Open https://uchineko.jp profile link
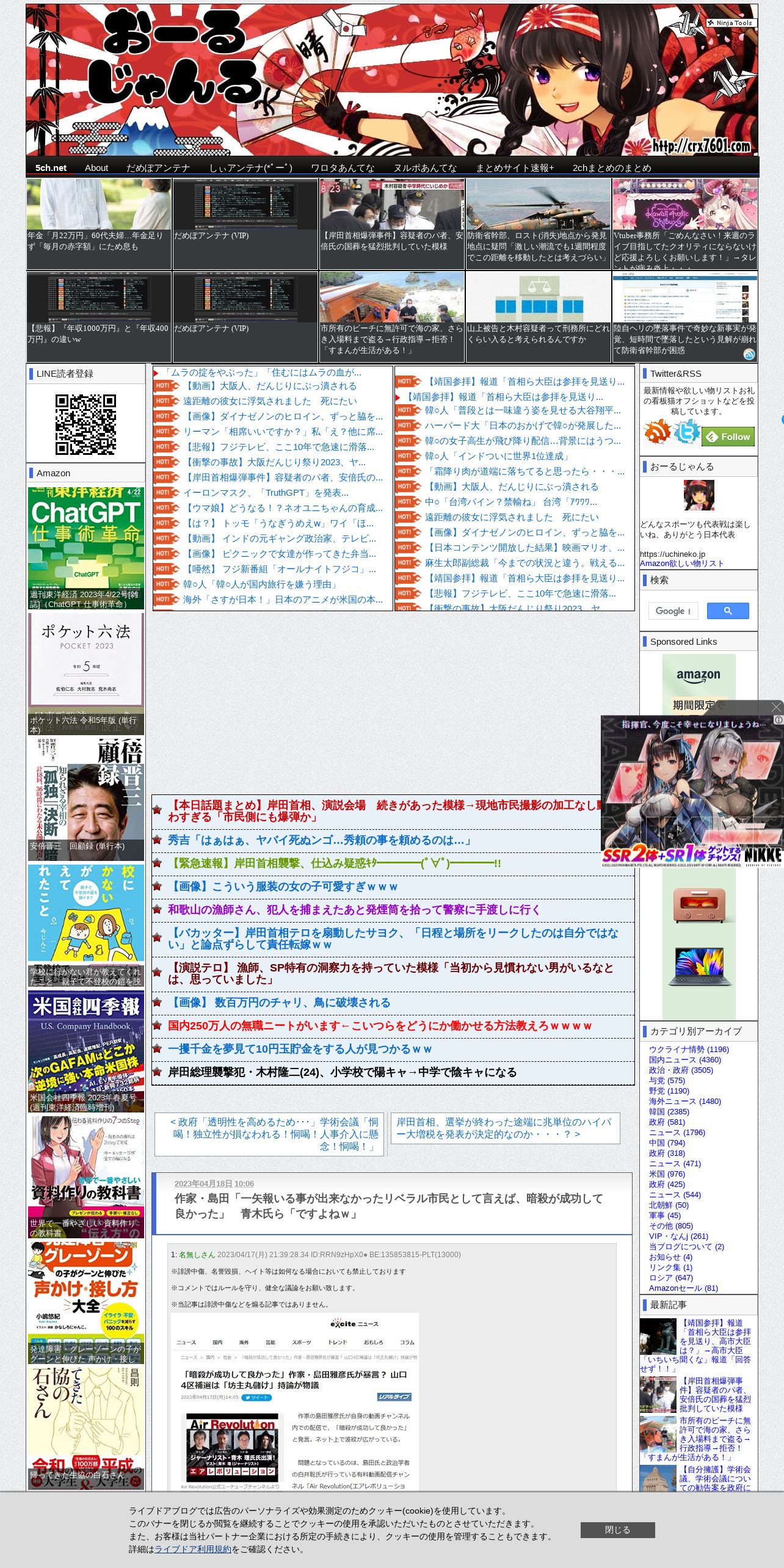784x1568 pixels. 672,554
